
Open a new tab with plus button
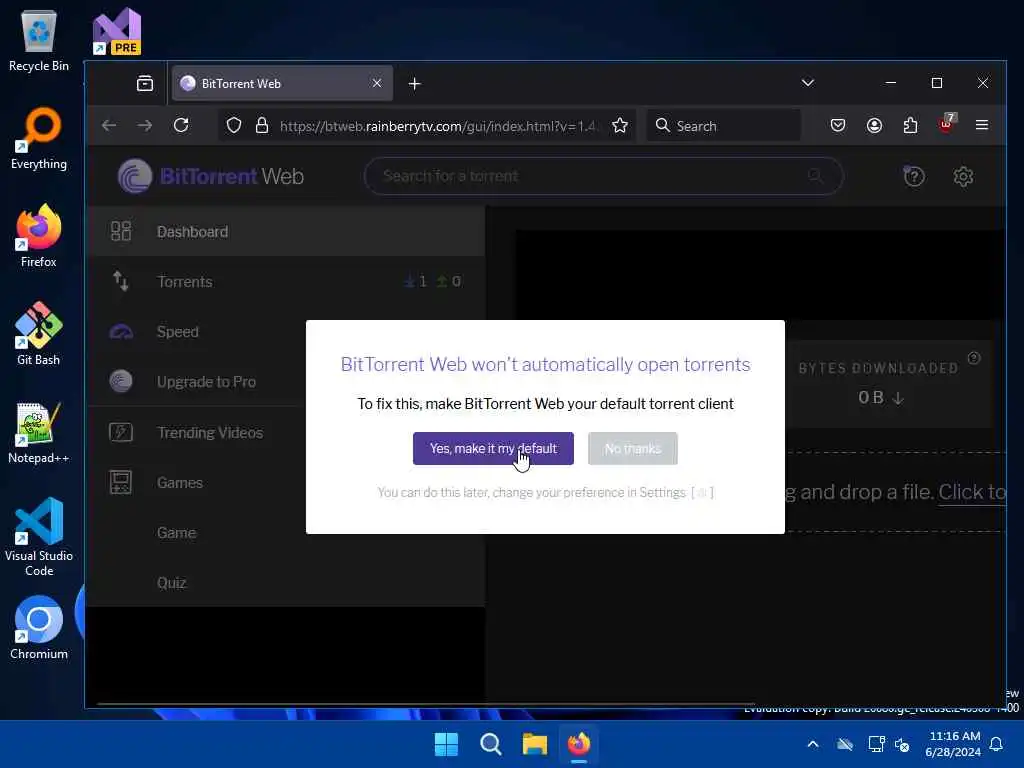point(415,84)
